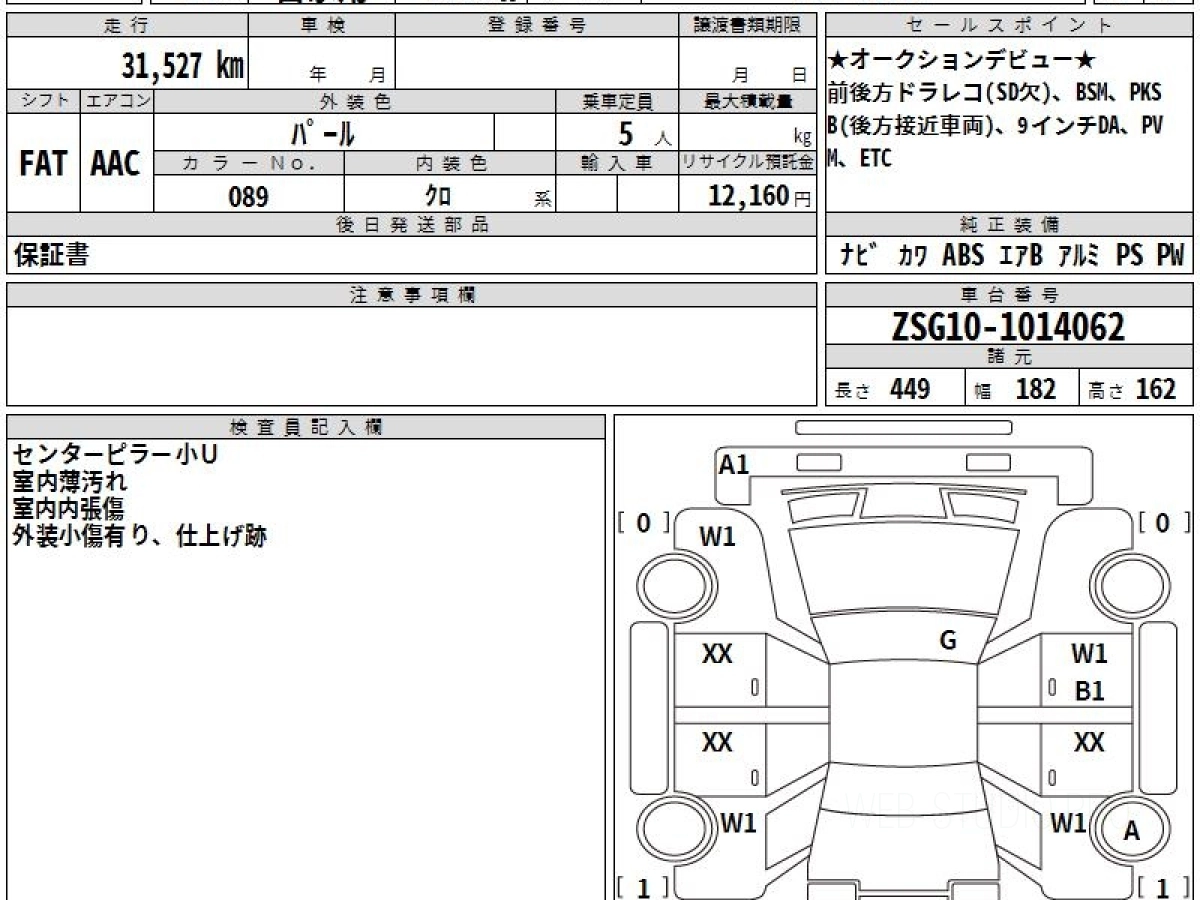Click the センターピラー小U inspector note
The width and height of the screenshot is (1200, 900).
115,456
